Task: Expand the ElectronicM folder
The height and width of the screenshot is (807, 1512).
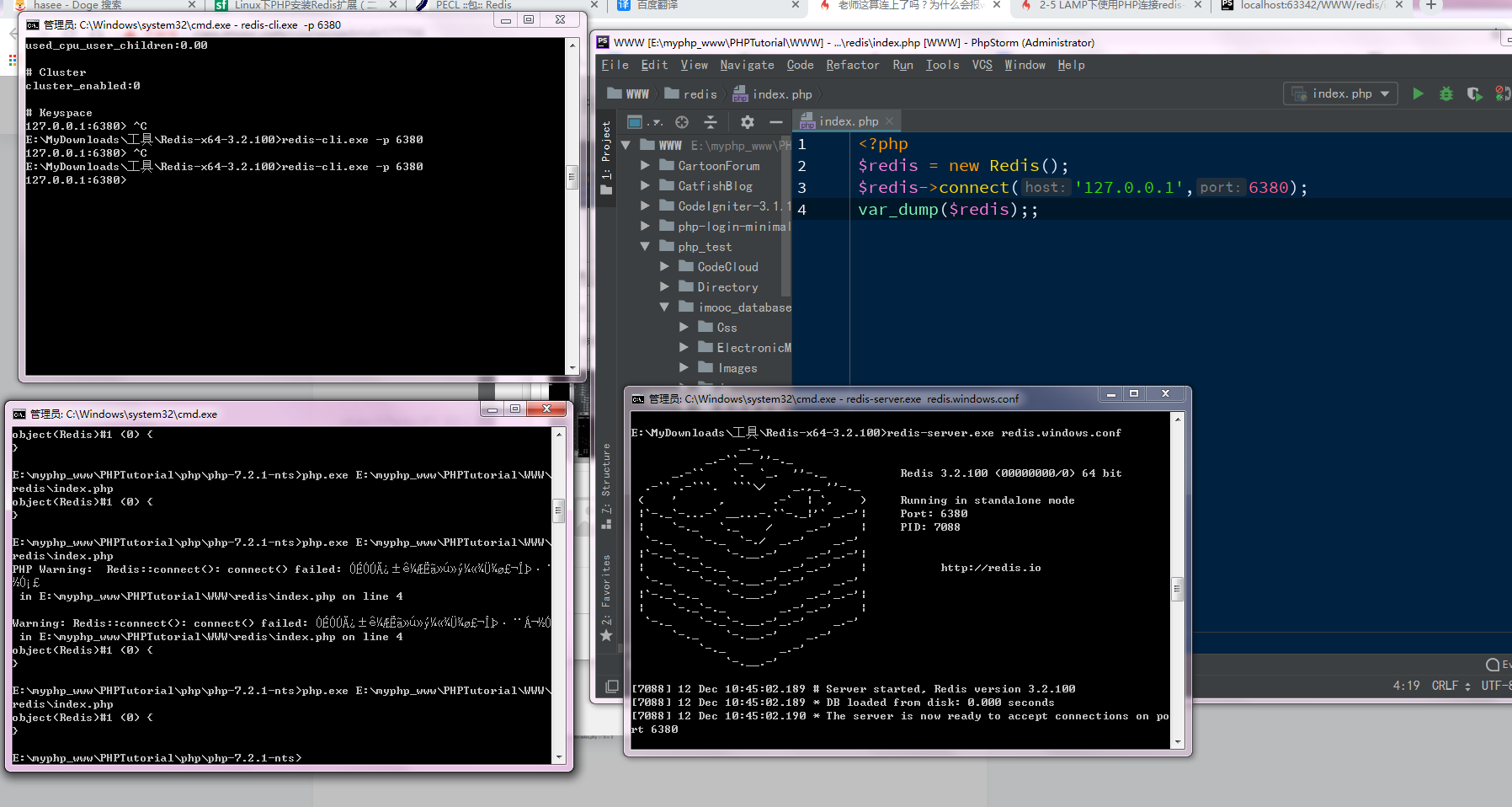Action: (684, 347)
